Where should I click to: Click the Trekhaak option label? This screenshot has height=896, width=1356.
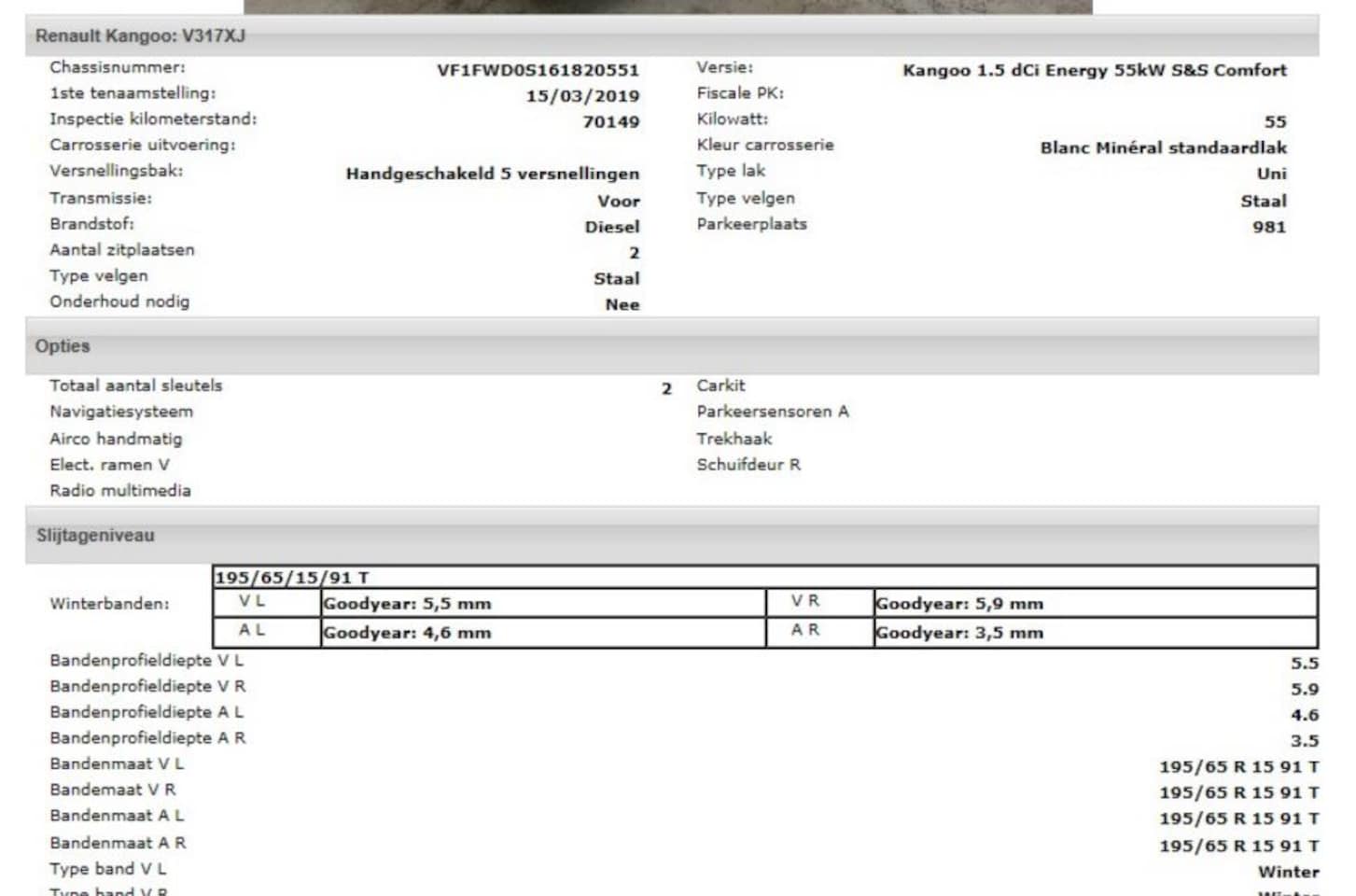pos(734,439)
